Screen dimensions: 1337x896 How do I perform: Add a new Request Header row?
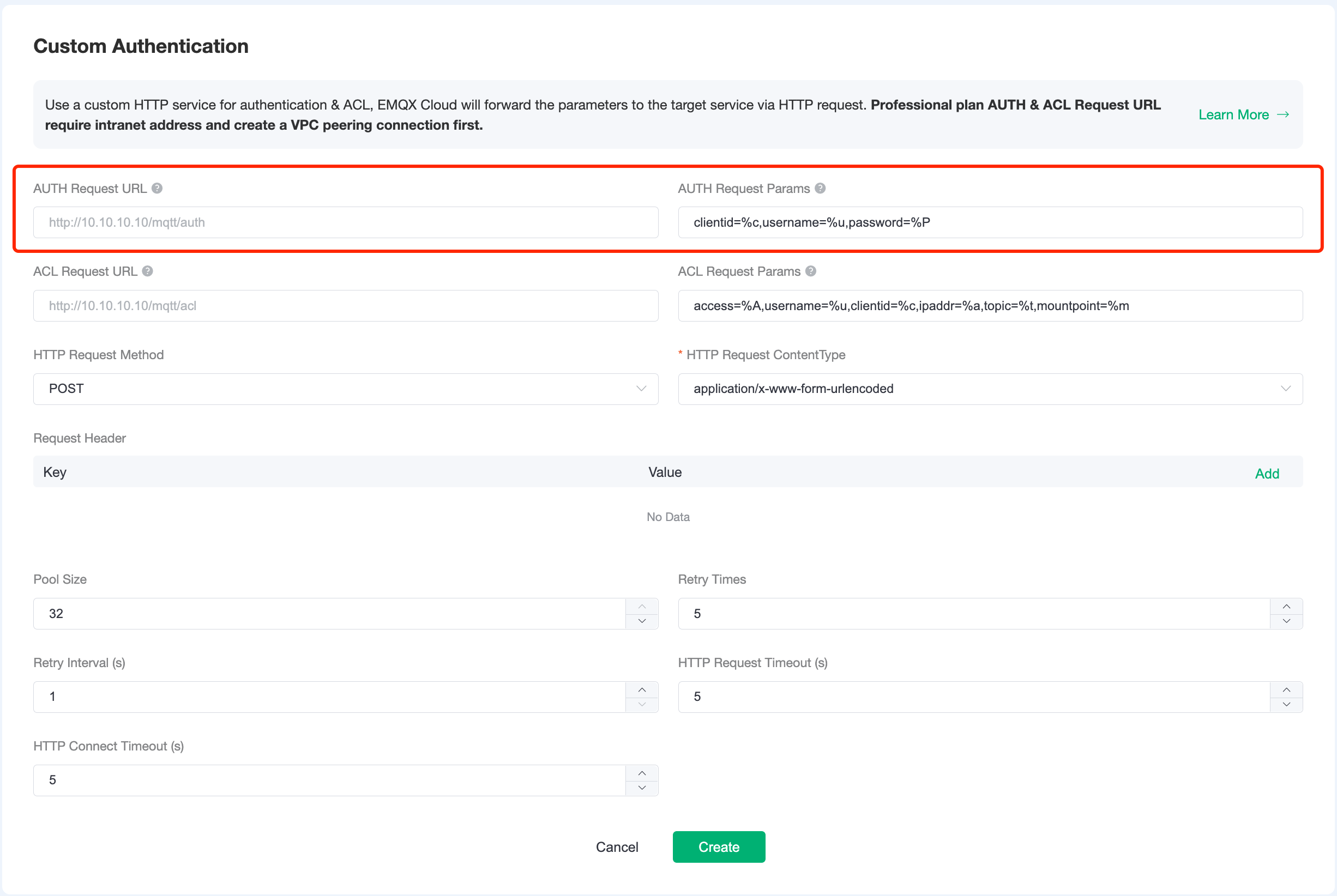tap(1267, 474)
